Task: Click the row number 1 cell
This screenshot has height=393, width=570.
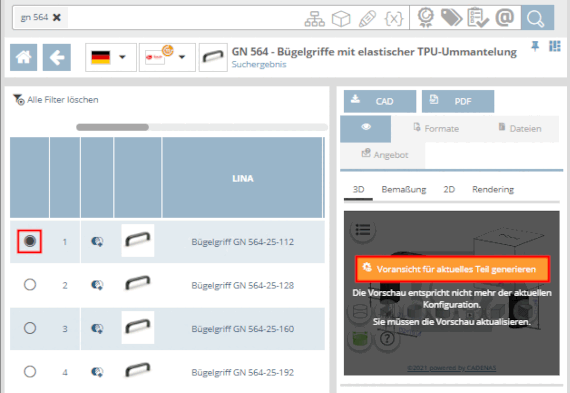Action: tap(65, 241)
